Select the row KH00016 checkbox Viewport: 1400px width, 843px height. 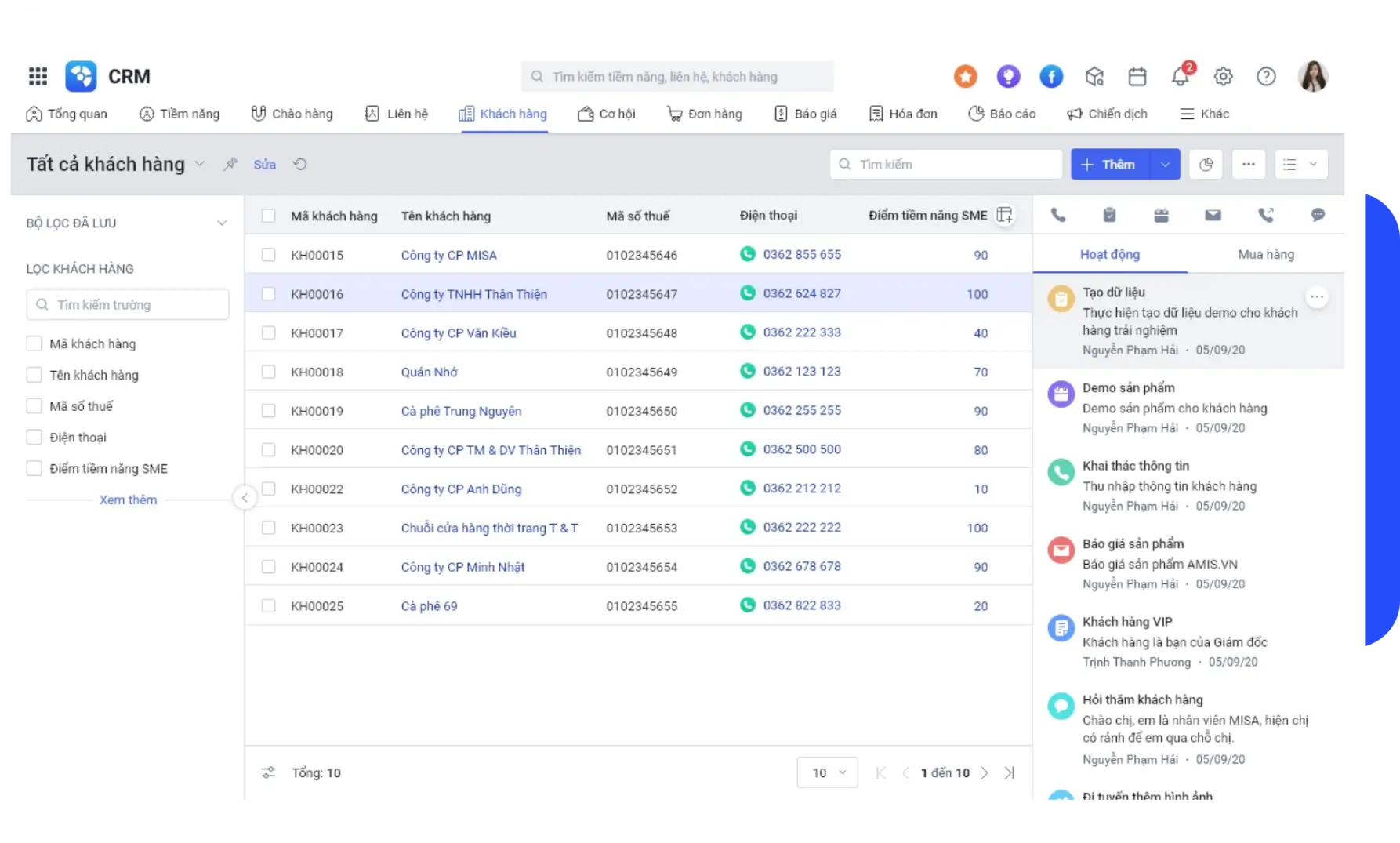pyautogui.click(x=268, y=294)
